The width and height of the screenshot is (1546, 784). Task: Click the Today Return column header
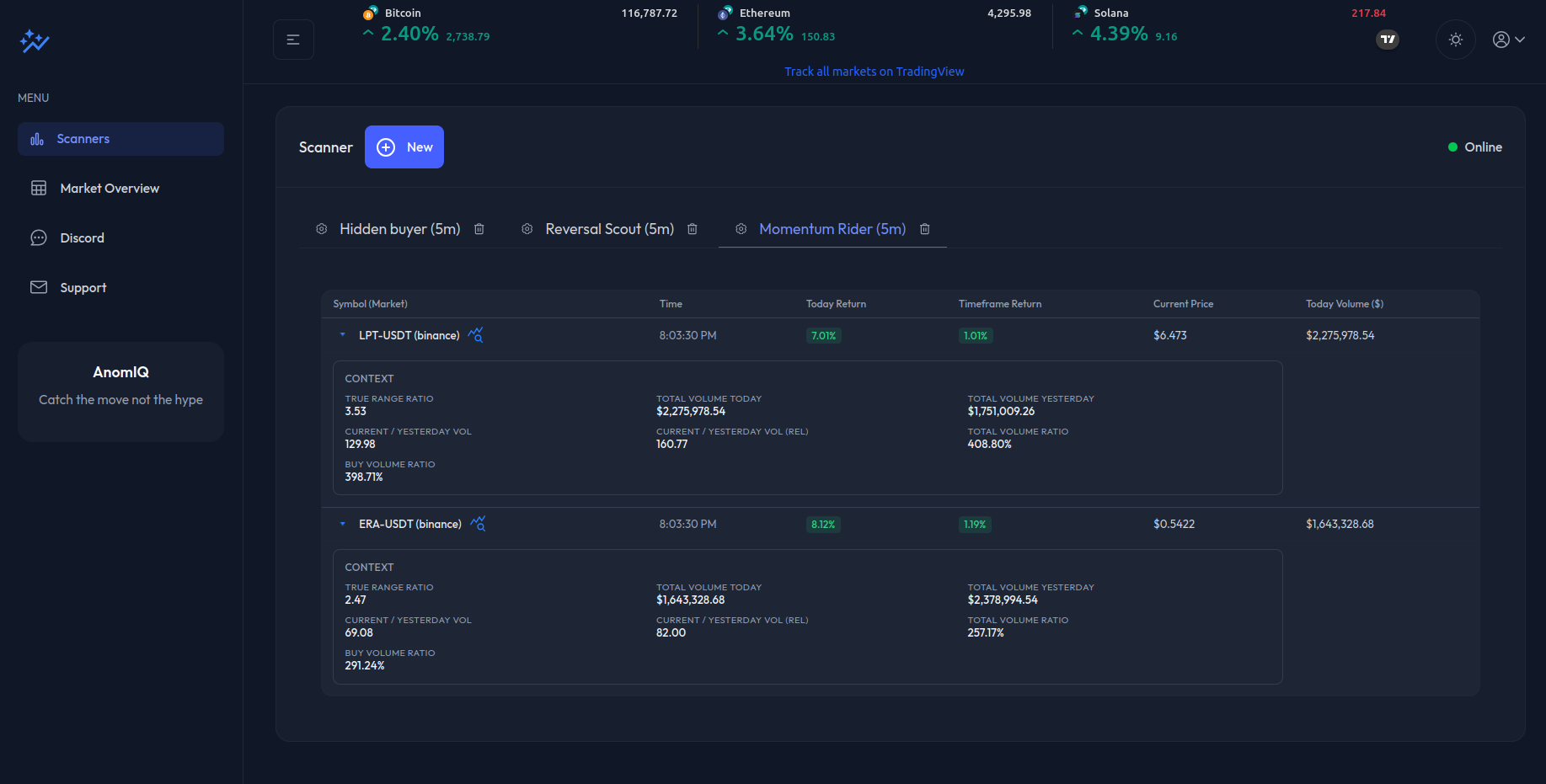836,304
